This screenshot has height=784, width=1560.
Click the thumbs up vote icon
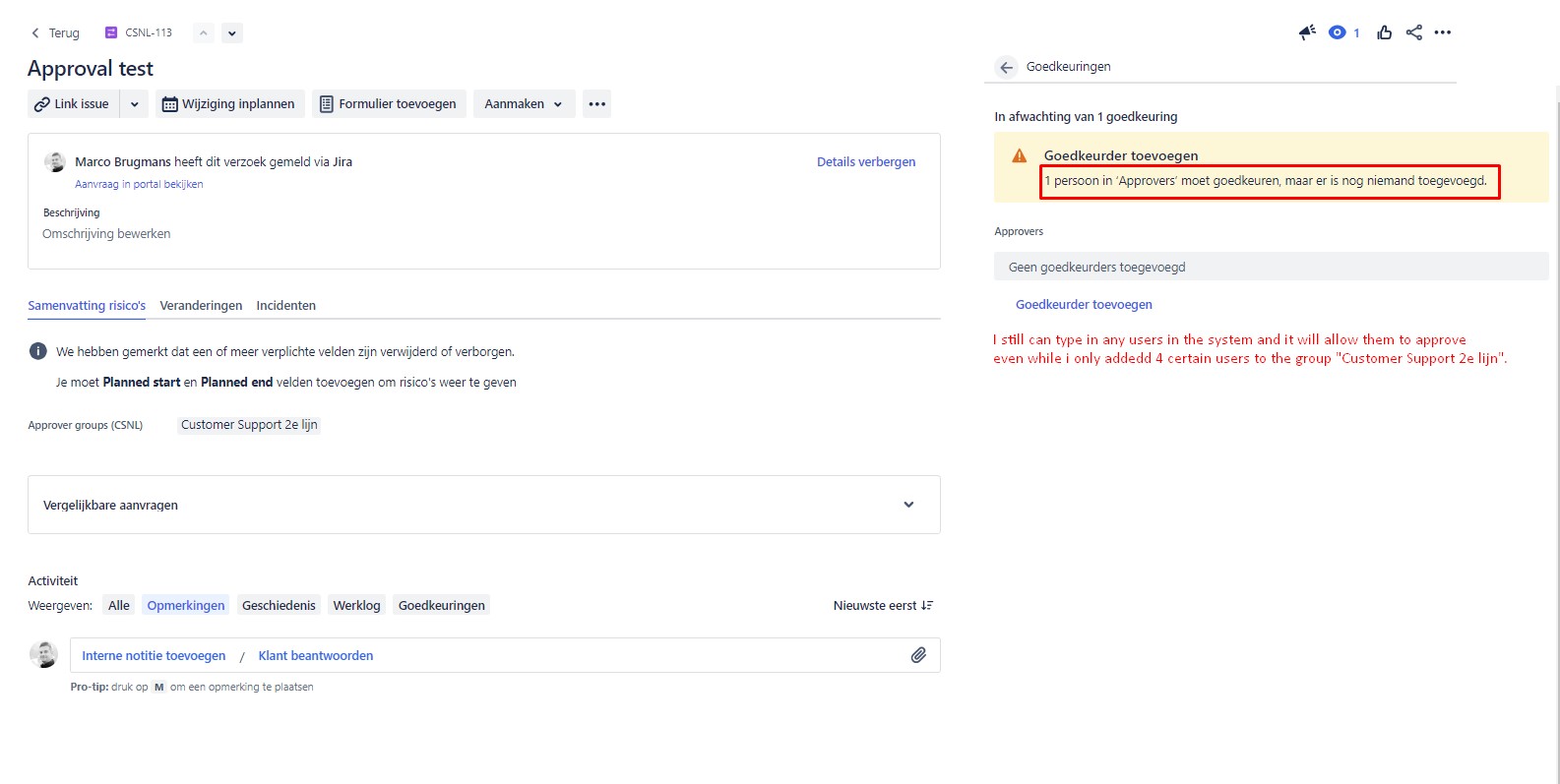pos(1385,32)
